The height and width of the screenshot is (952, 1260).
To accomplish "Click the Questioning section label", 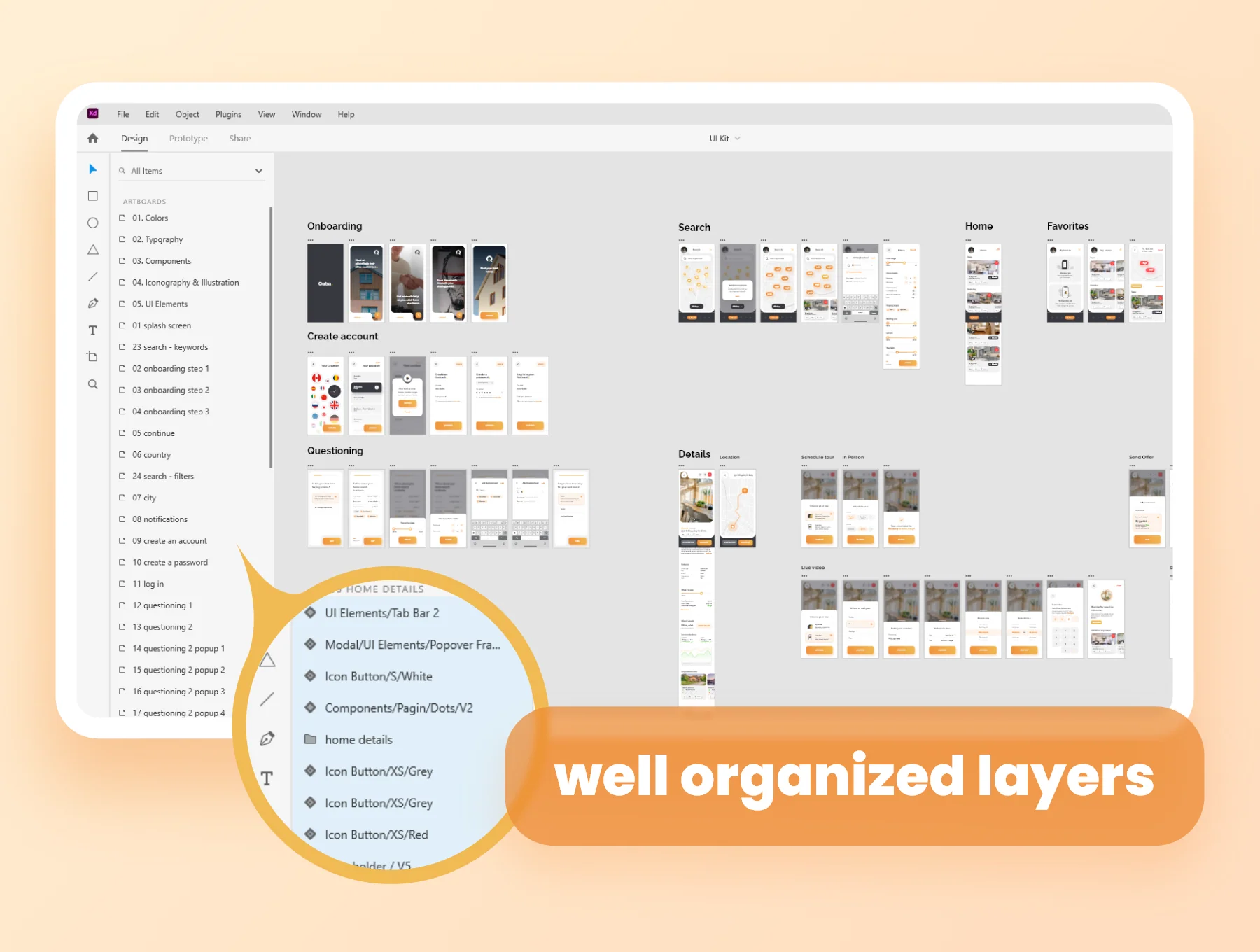I will click(x=335, y=451).
